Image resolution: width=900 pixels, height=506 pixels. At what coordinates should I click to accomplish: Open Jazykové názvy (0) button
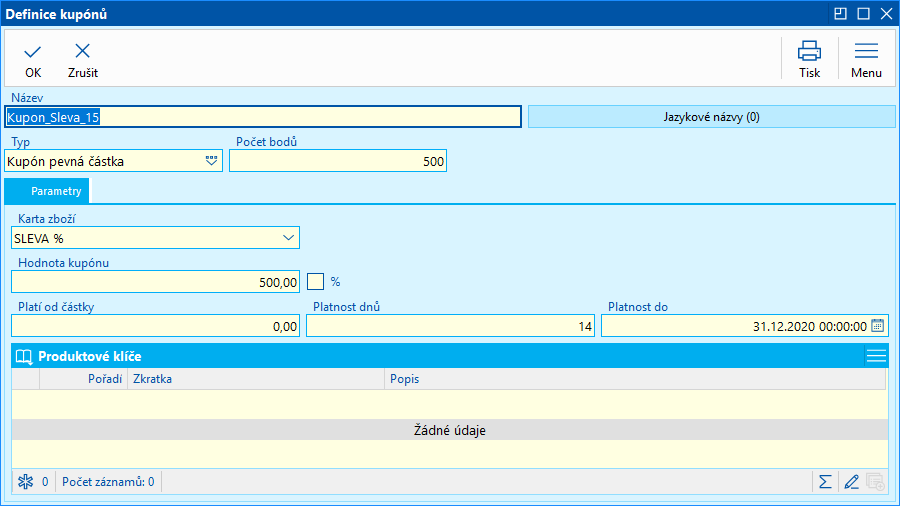(711, 117)
